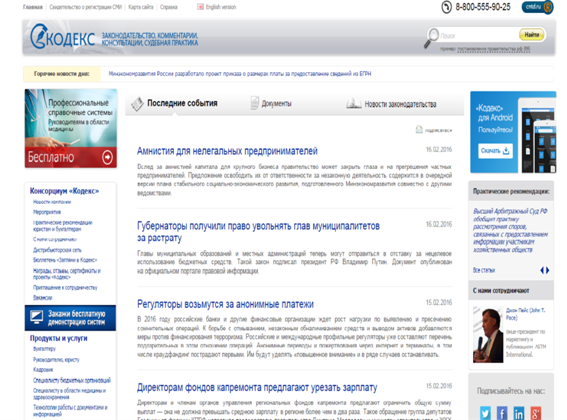
Task: Click the Кодекс logo in the header
Action: pyautogui.click(x=63, y=37)
